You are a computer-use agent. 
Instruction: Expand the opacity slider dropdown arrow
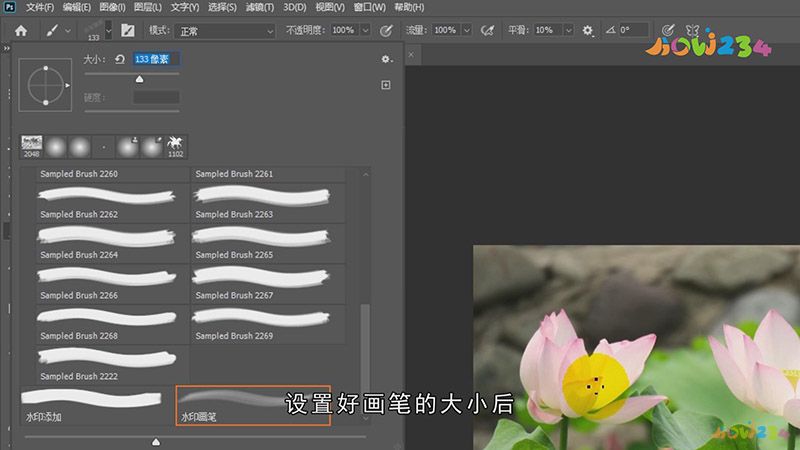click(x=365, y=30)
